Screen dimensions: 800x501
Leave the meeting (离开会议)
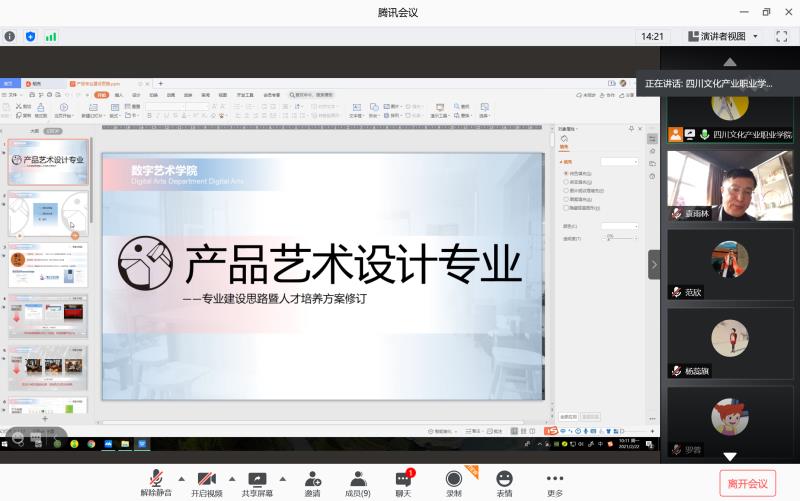[x=747, y=484]
